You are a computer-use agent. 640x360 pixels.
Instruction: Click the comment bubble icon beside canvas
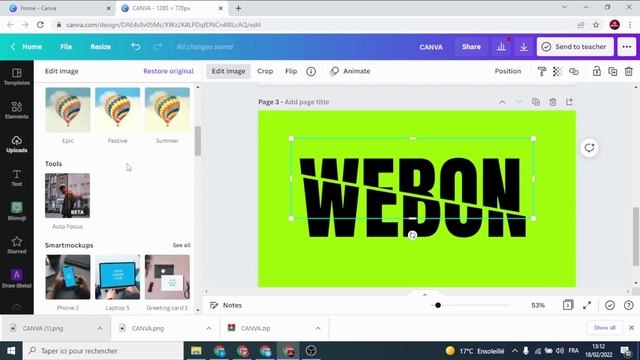click(589, 148)
